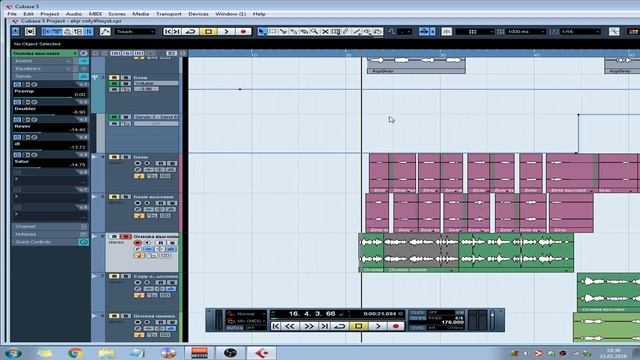Open Google Chrome from the taskbar

pyautogui.click(x=76, y=353)
